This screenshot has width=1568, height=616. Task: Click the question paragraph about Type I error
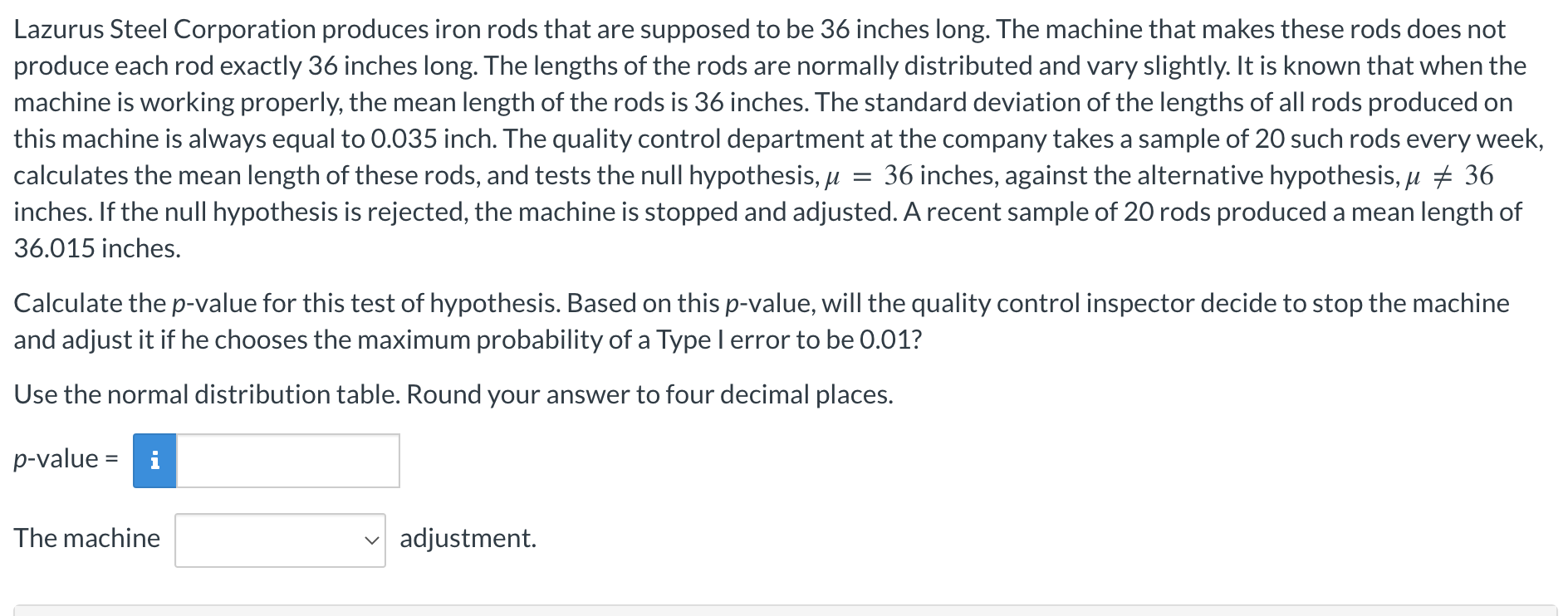[x=747, y=320]
